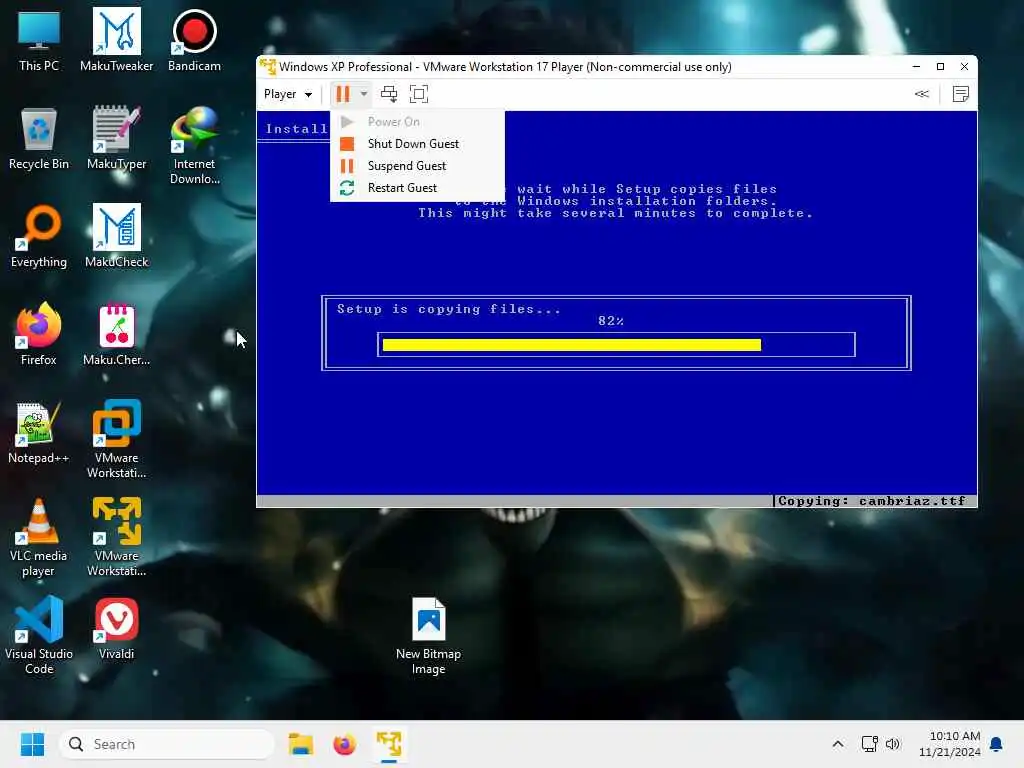Select MakuCheck desktop icon

116,236
